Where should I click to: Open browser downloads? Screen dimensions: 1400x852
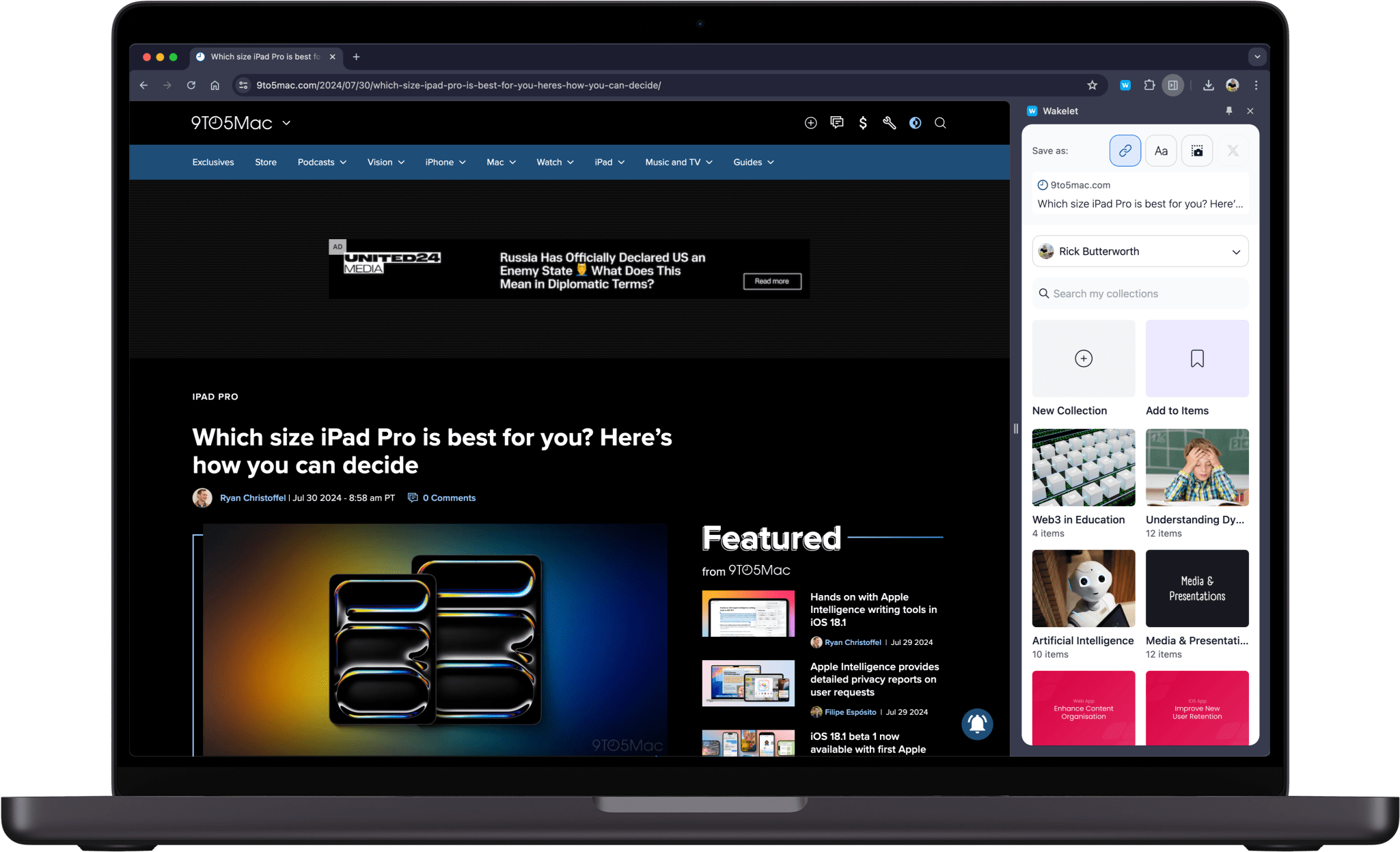[x=1208, y=85]
